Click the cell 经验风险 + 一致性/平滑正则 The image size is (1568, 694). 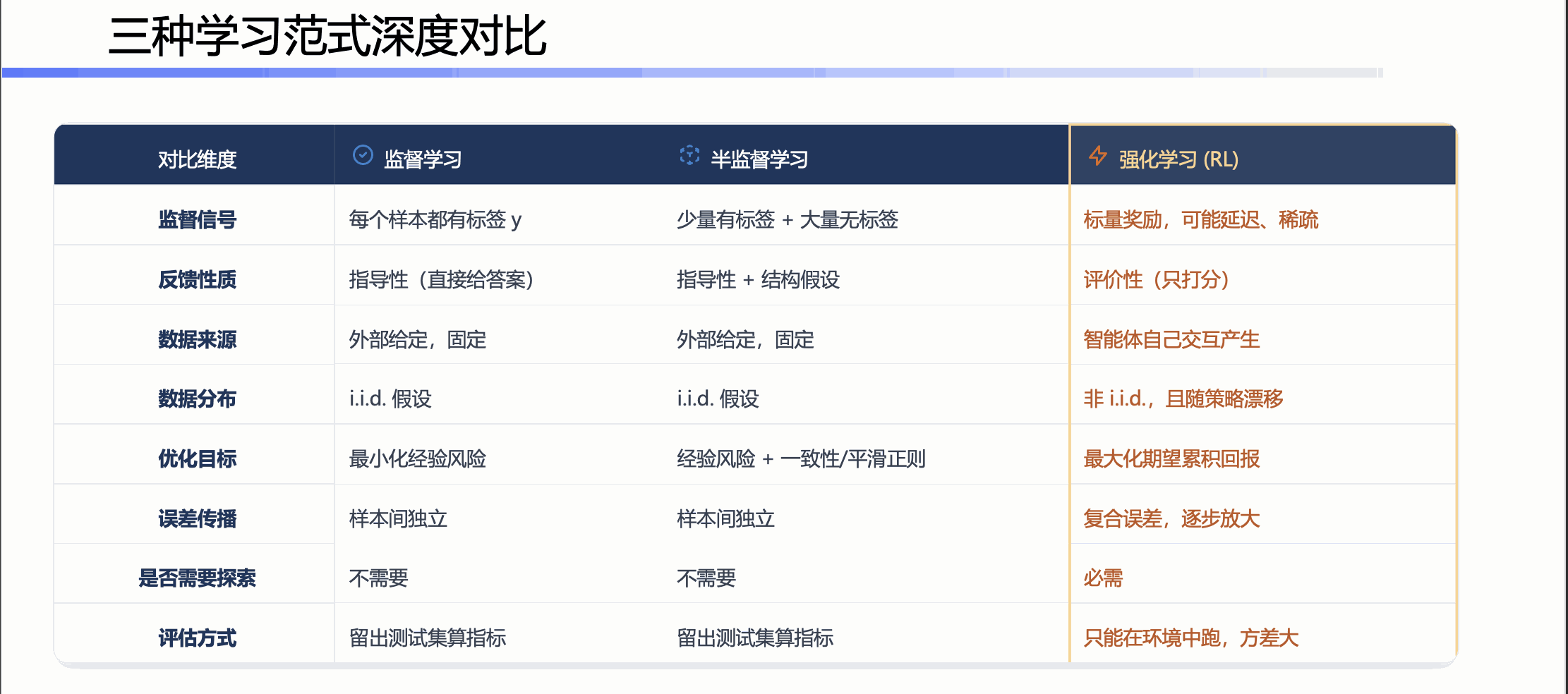tap(801, 459)
